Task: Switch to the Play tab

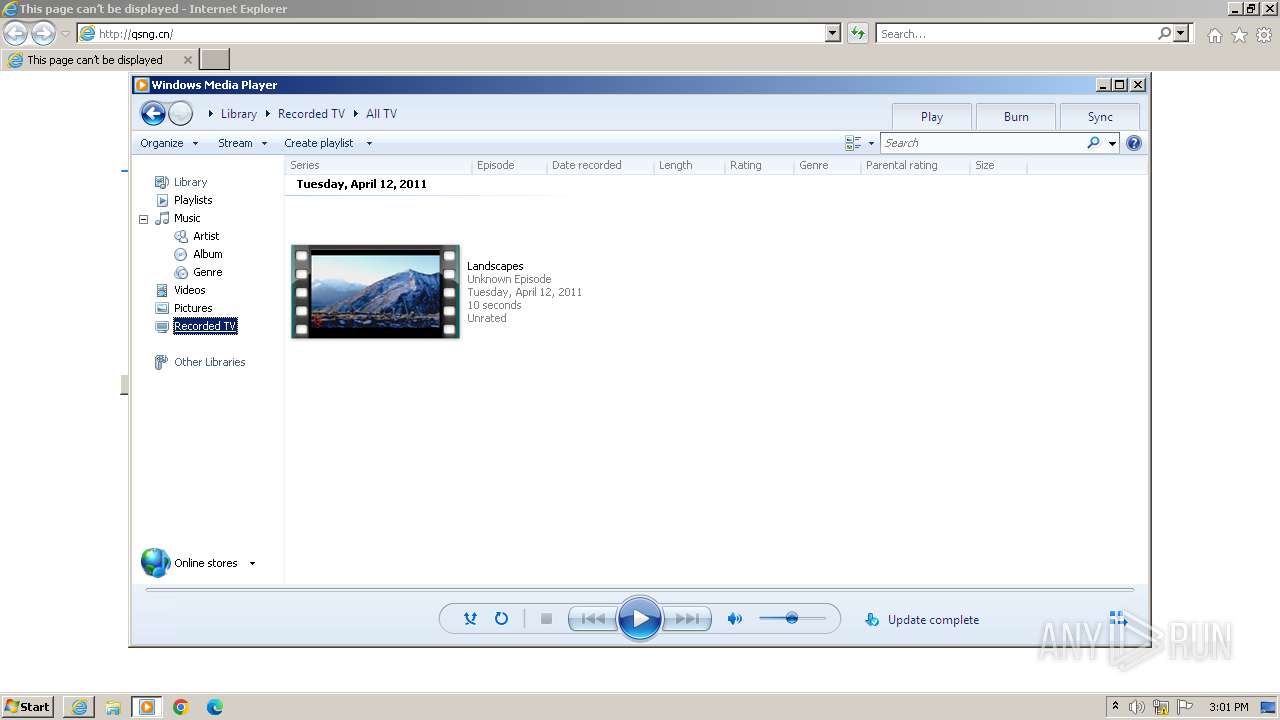Action: coord(932,116)
